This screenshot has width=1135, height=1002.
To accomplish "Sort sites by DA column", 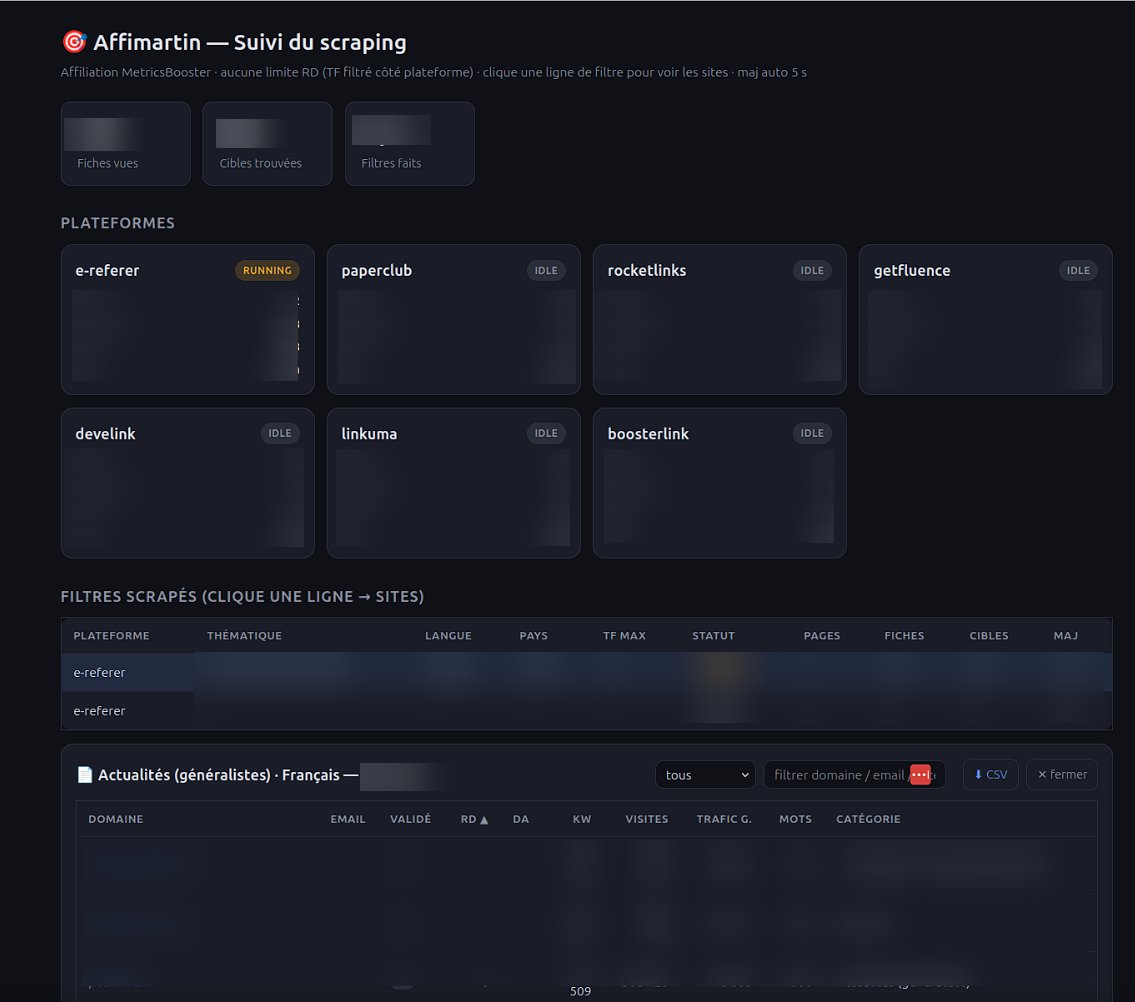I will 520,819.
